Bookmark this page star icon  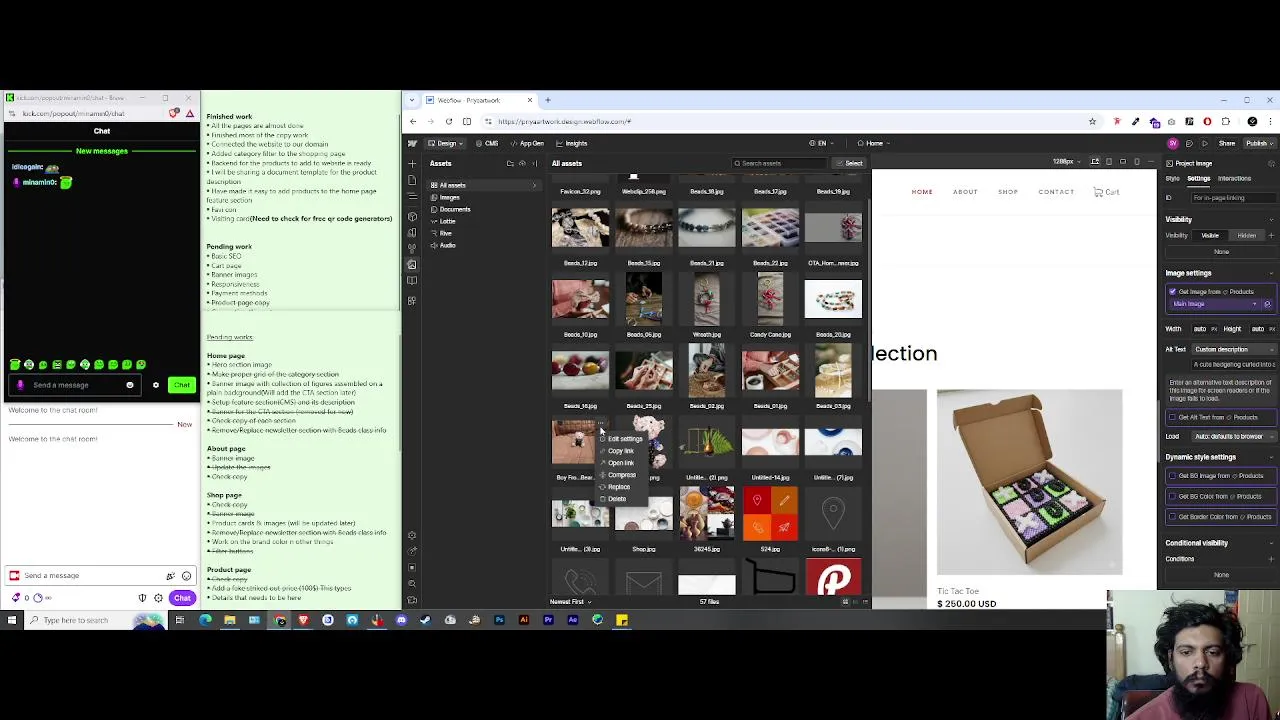tap(1092, 121)
